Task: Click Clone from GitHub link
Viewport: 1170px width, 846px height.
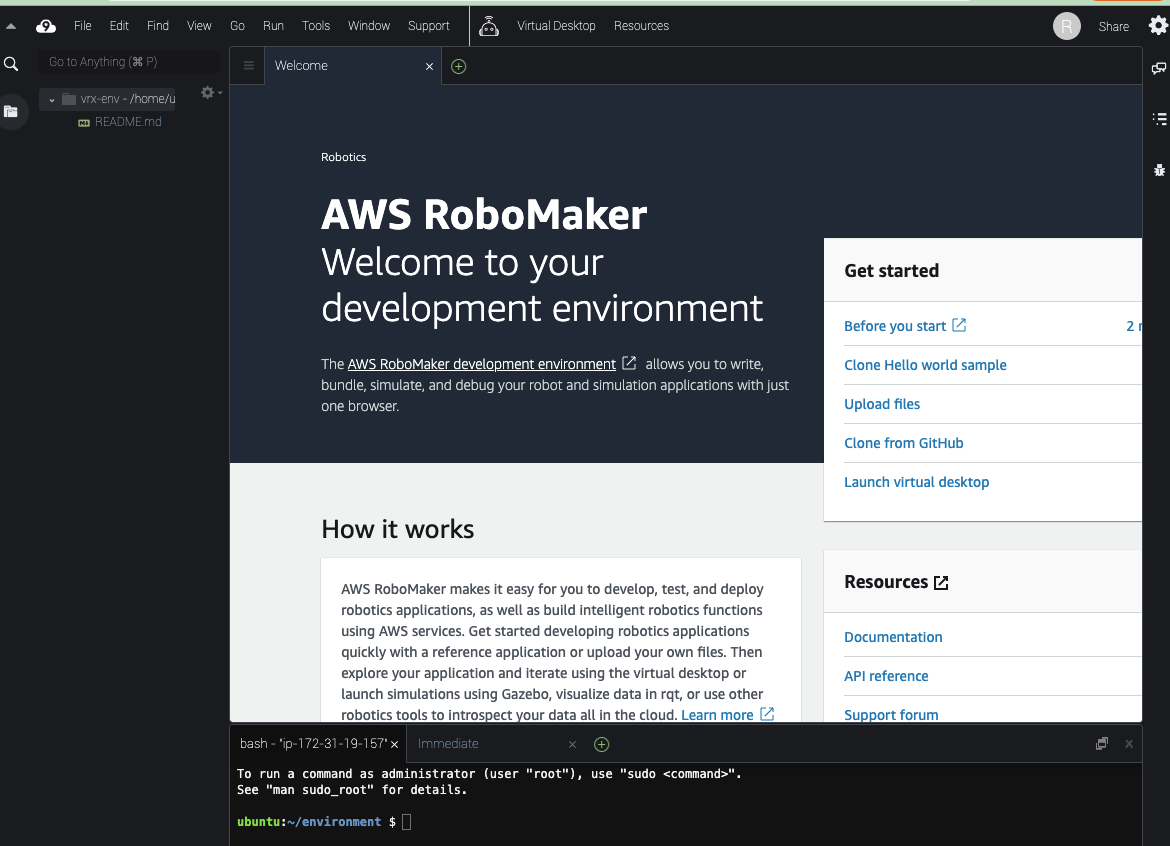Action: coord(904,443)
